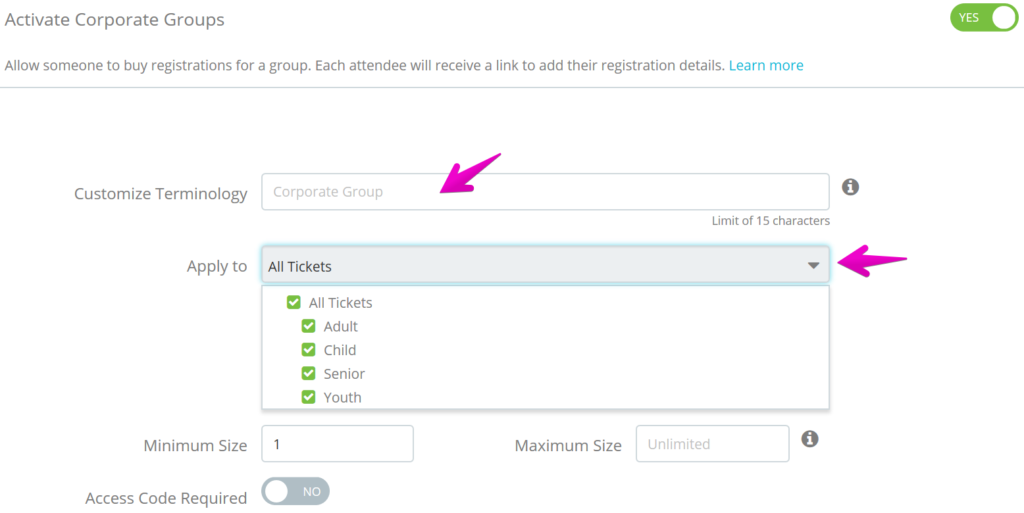1024x513 pixels.
Task: Select the Adult label in ticket list
Action: [x=341, y=326]
